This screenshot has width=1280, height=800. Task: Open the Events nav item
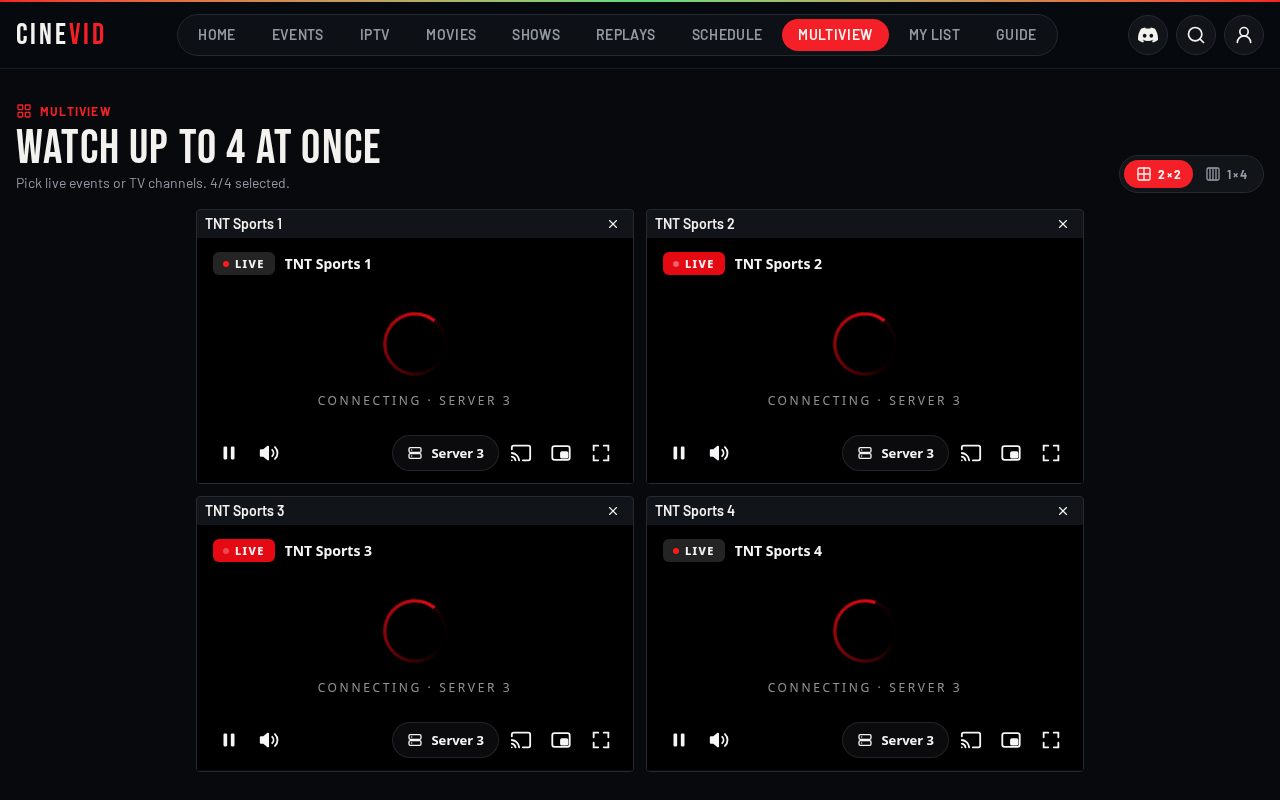click(298, 35)
